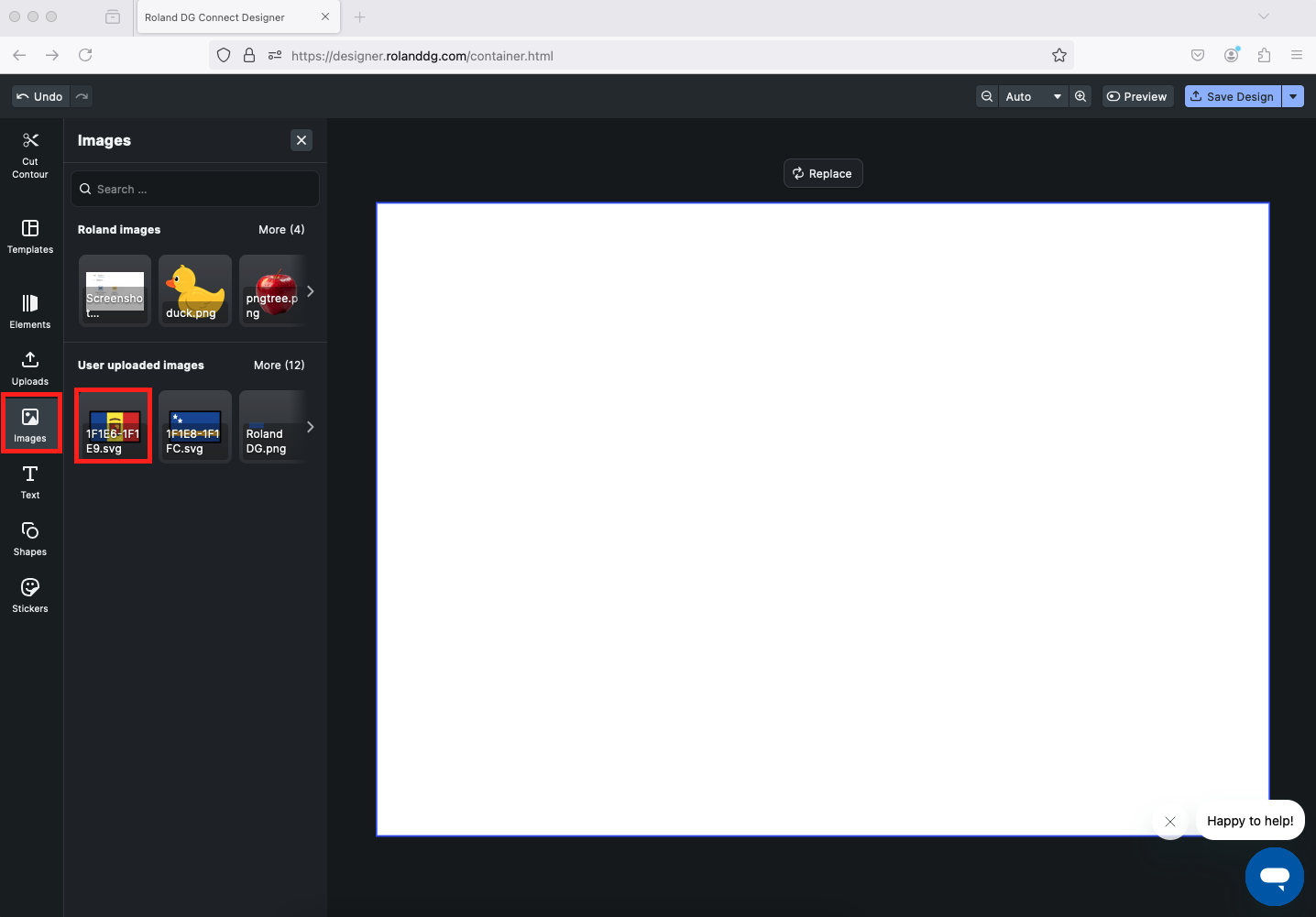Viewport: 1316px width, 917px height.
Task: Open a new browser tab
Action: [x=360, y=16]
